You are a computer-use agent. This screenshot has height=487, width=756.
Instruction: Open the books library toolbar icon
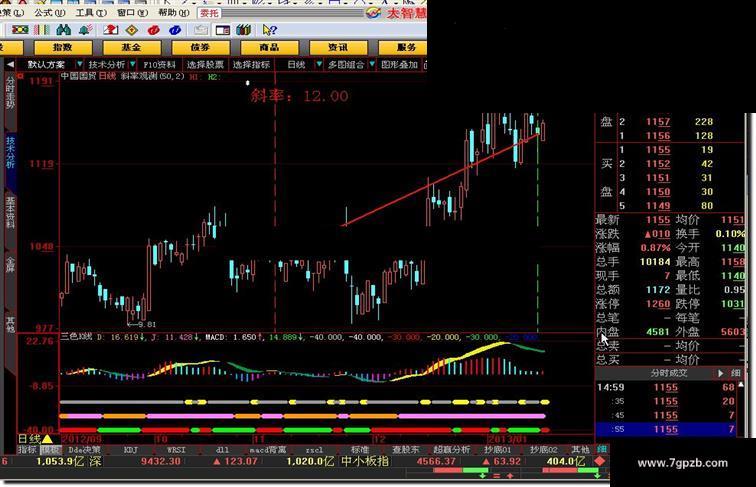pyautogui.click(x=243, y=30)
